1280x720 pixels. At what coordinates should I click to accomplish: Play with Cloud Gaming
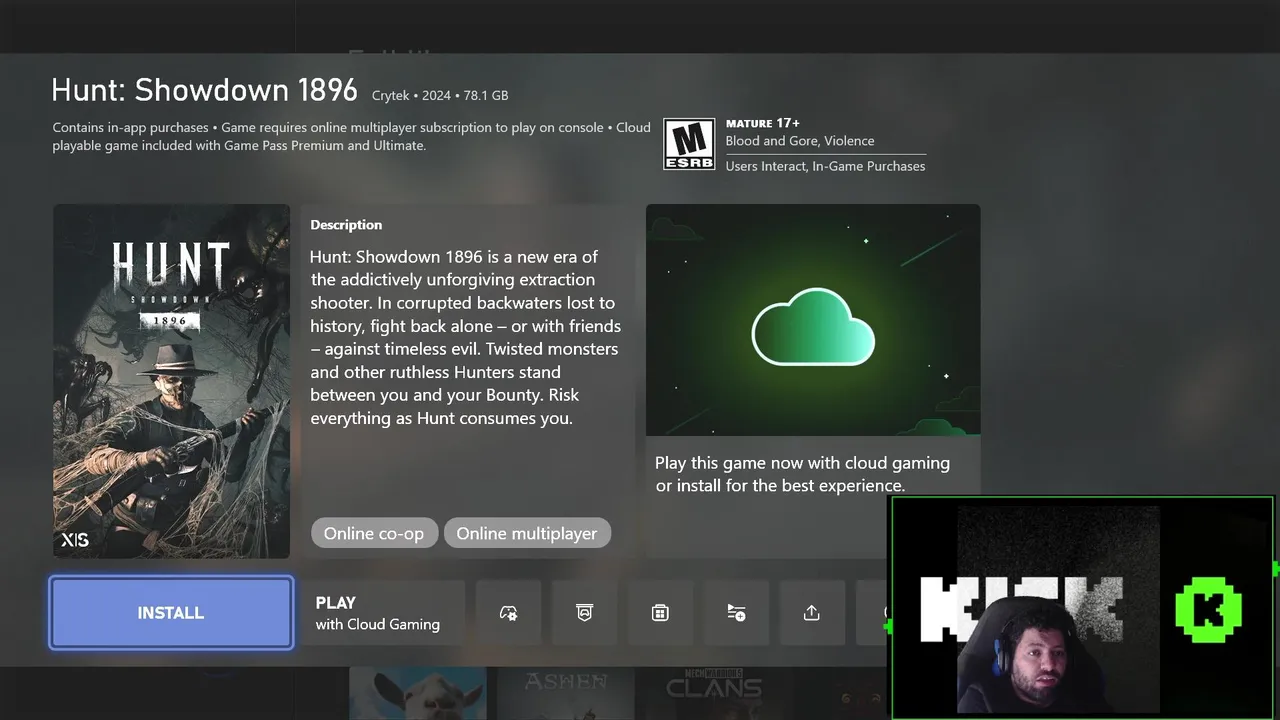coord(383,613)
